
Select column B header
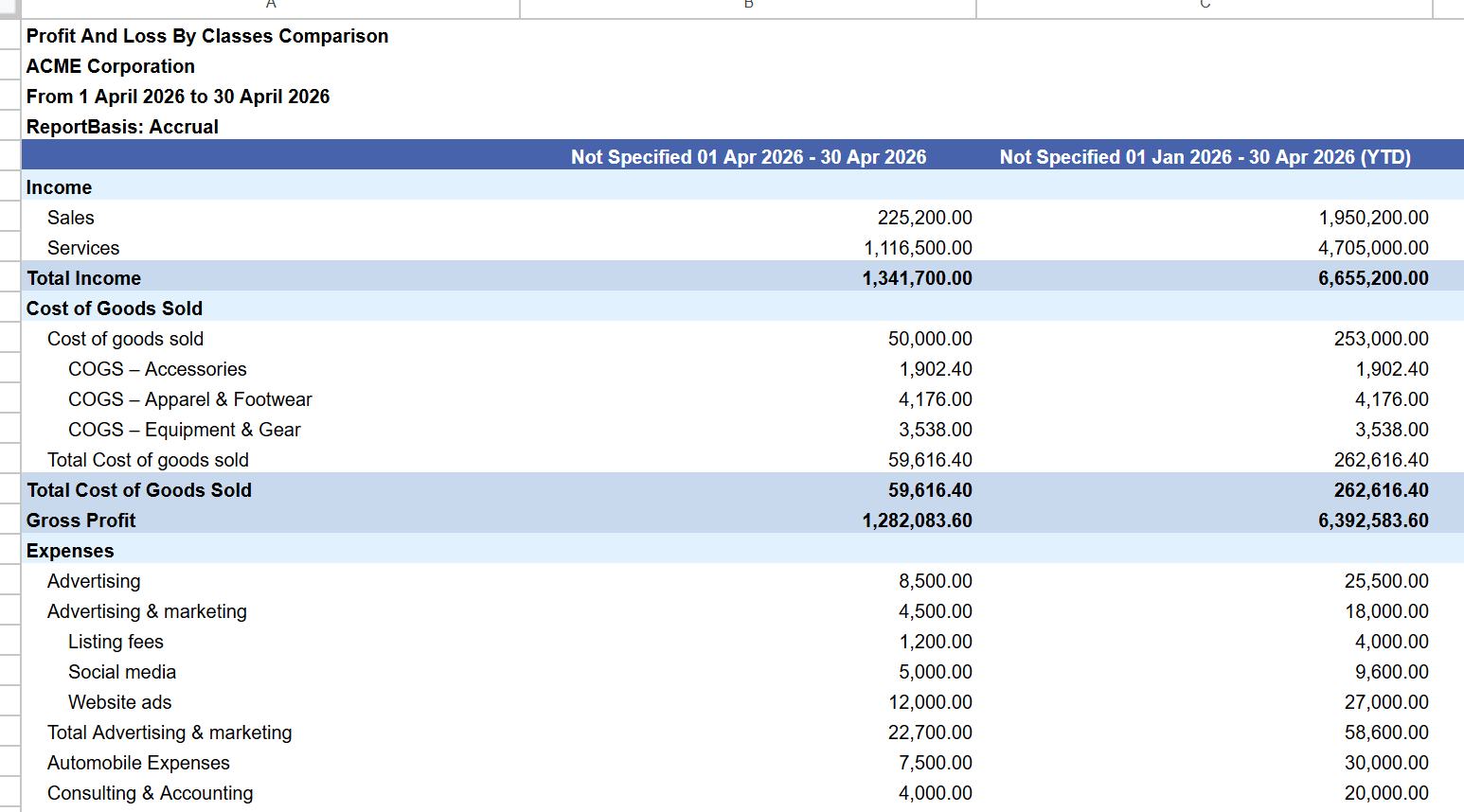(748, 8)
